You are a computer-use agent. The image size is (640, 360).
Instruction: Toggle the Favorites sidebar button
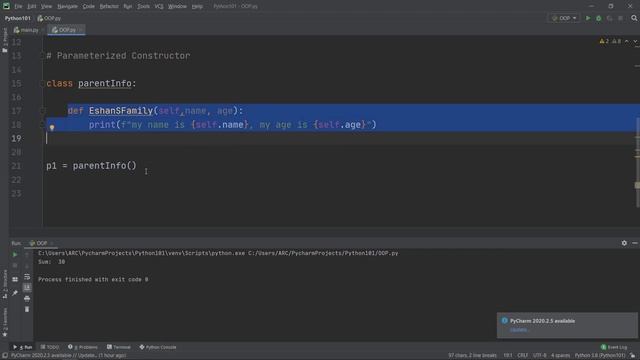pos(5,322)
